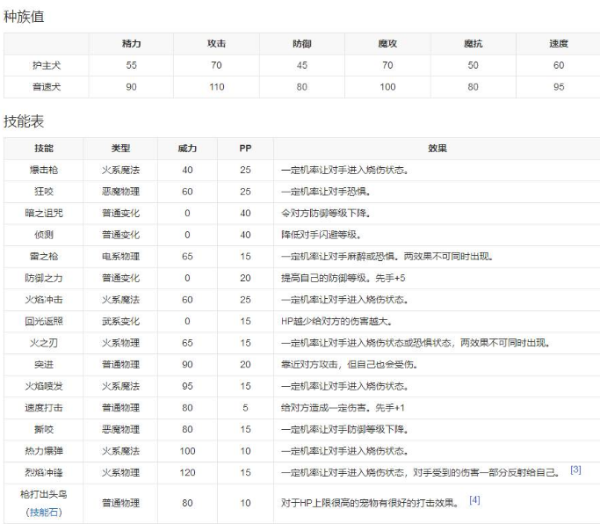Click the PP column header

pos(245,148)
